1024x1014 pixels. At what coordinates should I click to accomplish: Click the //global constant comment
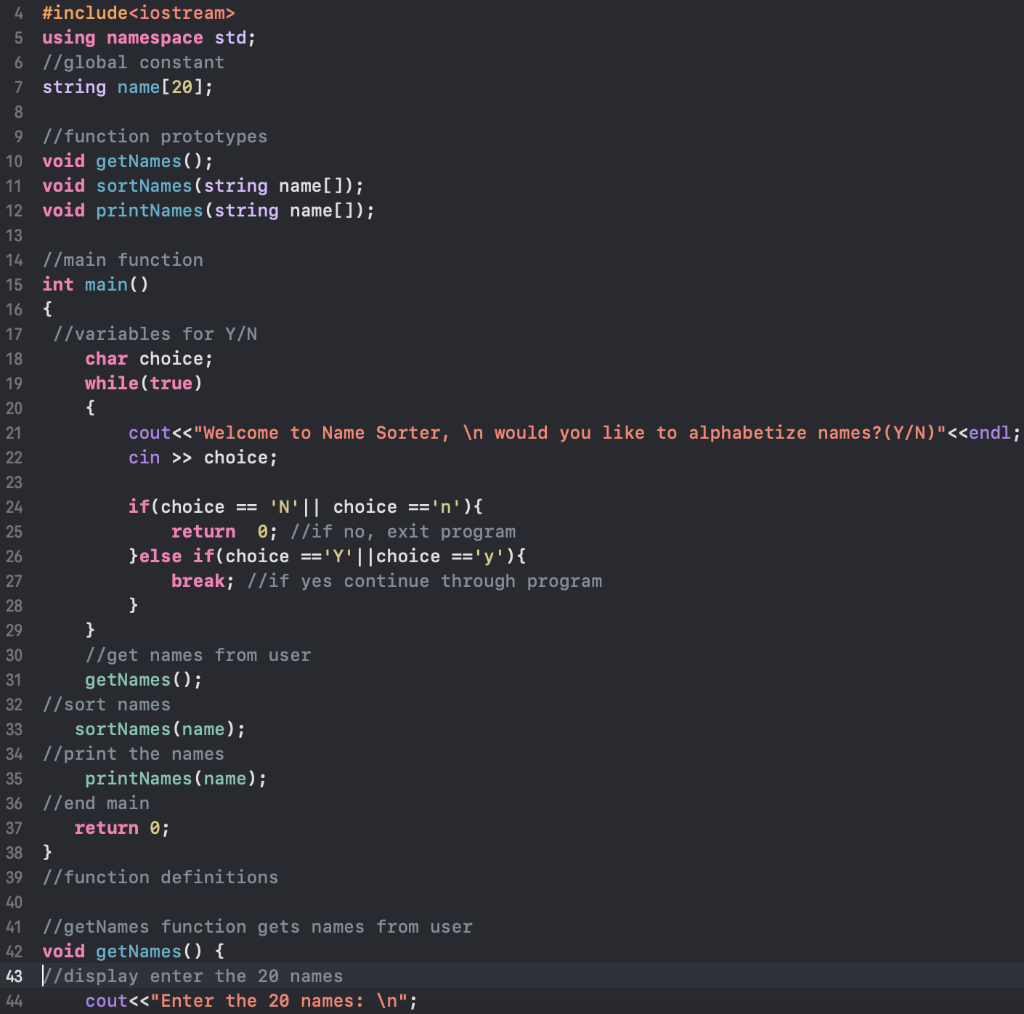[x=131, y=61]
